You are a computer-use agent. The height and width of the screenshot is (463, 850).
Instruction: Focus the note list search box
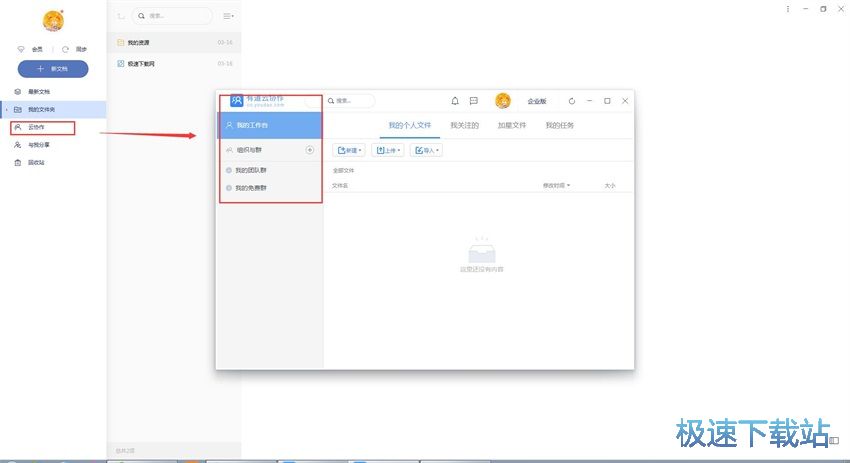point(172,16)
